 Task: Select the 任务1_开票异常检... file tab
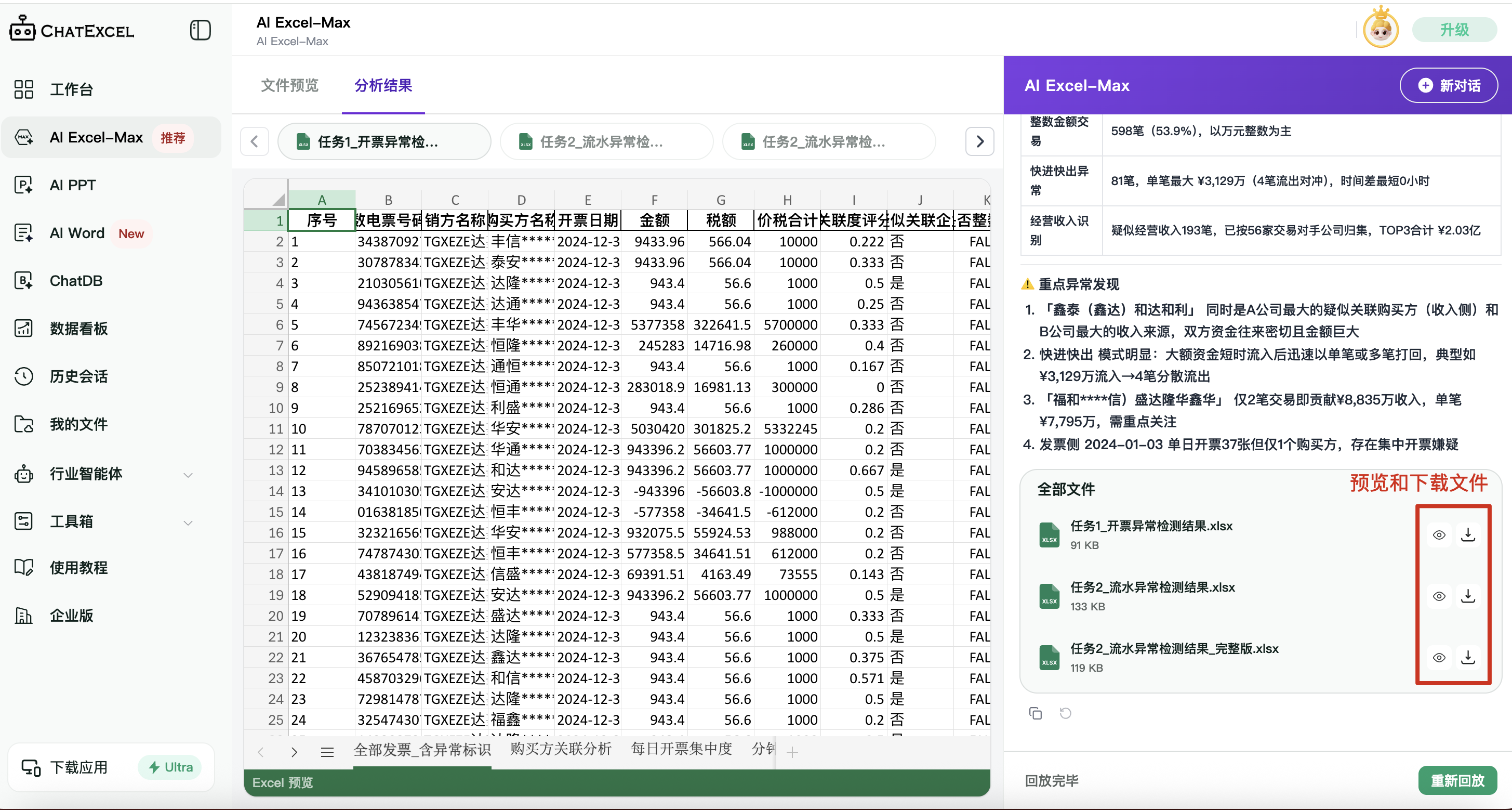click(384, 141)
